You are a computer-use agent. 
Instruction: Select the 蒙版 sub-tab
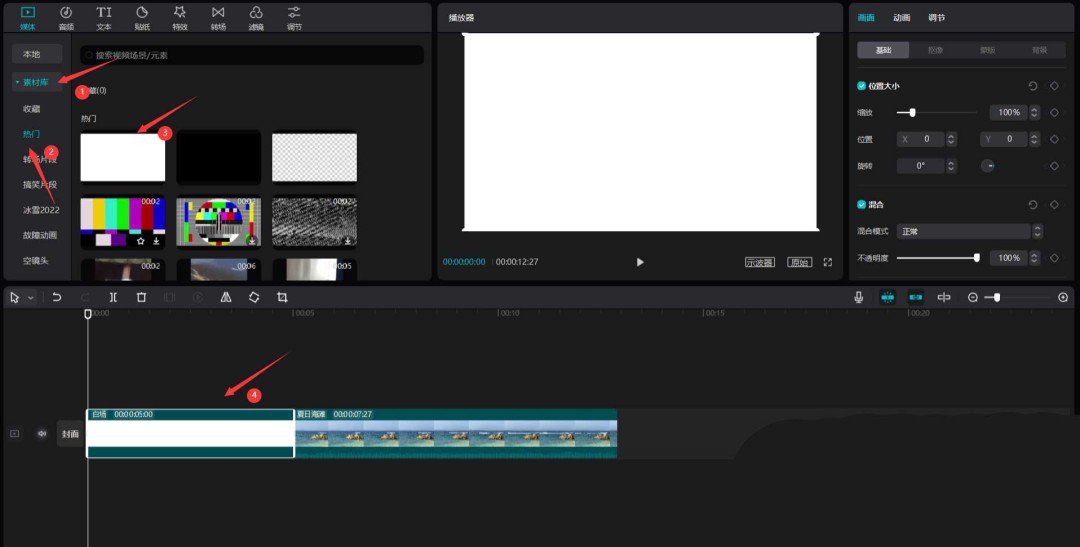pyautogui.click(x=987, y=50)
